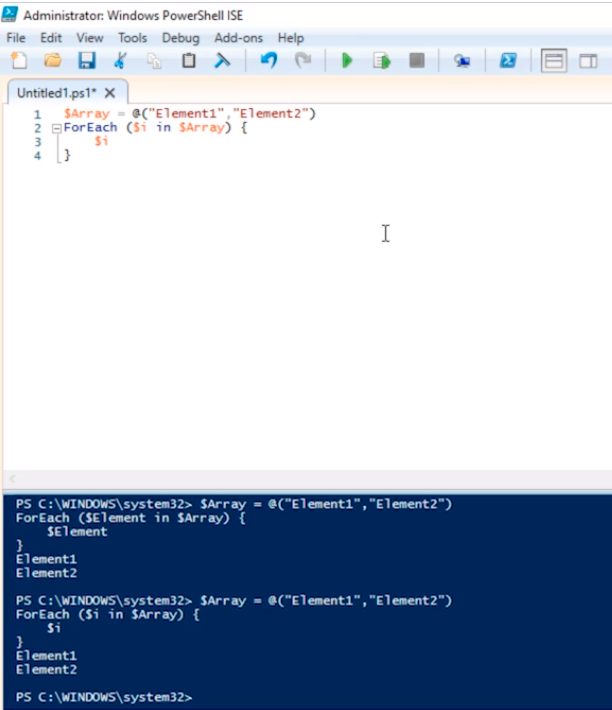
Task: Start PowerShell.exe with the blue console icon
Action: click(x=508, y=60)
